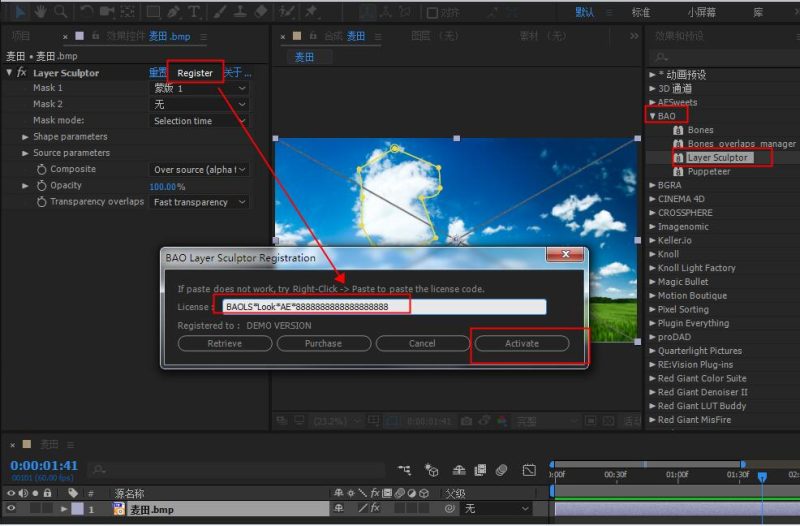The image size is (800, 526).
Task: Hide the 麦田.bmp layer with eye icon
Action: coord(11,509)
